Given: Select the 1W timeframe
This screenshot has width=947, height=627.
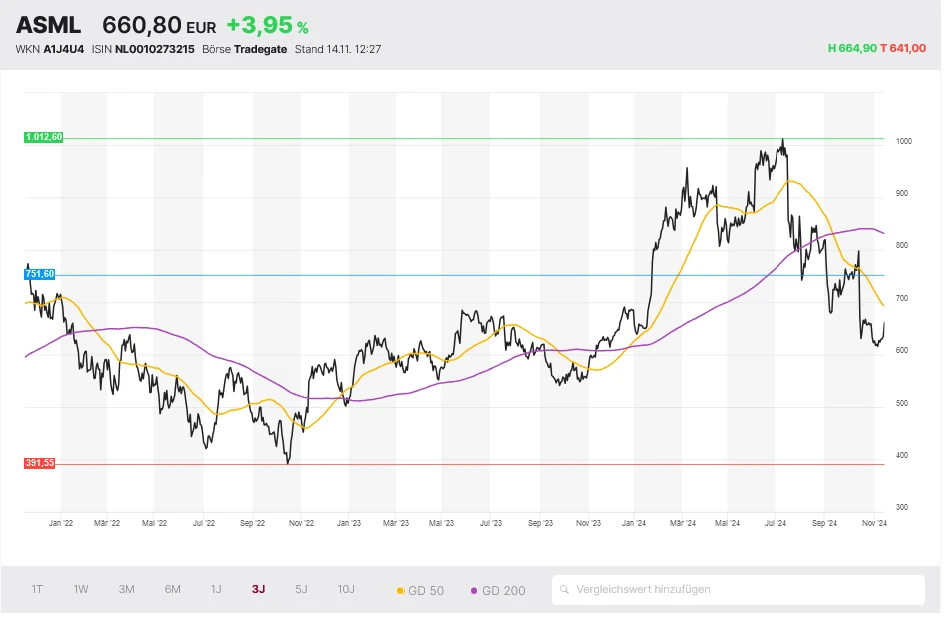Looking at the screenshot, I should (x=80, y=590).
